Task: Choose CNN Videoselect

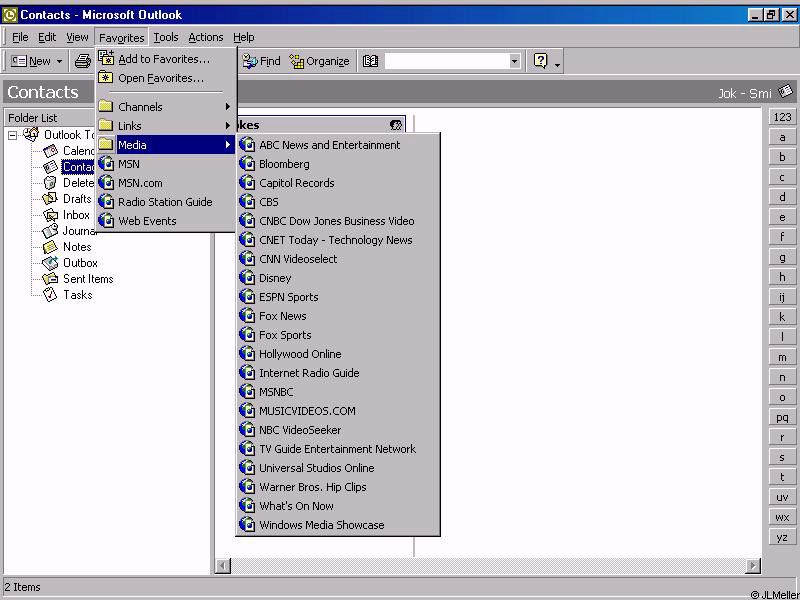Action: coord(338,259)
